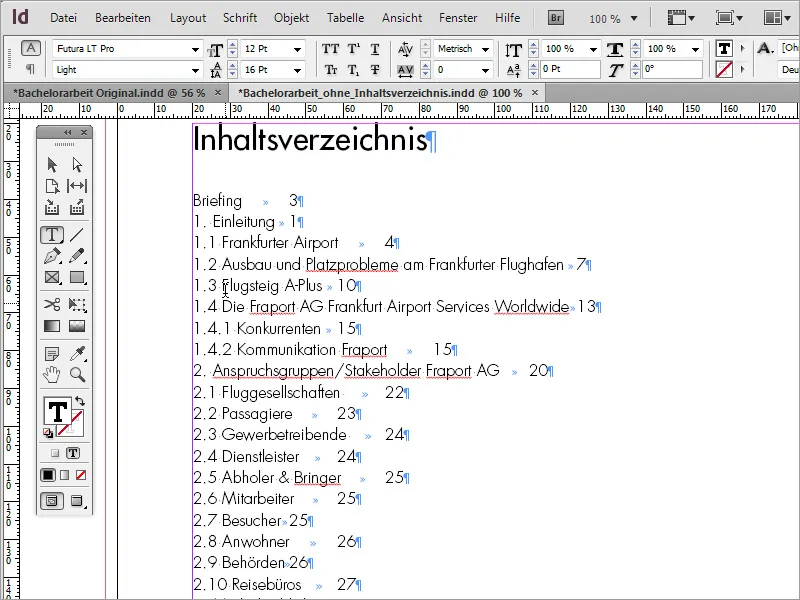
Task: Open the Tabelle menu
Action: [x=345, y=18]
